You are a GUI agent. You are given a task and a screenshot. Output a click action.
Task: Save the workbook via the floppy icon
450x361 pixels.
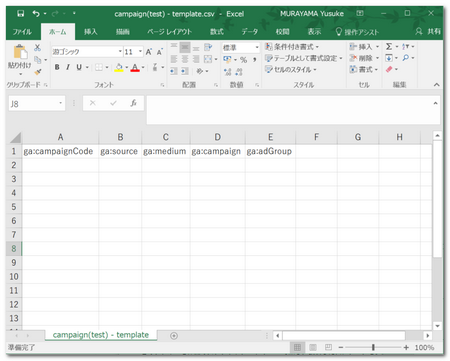click(x=21, y=14)
